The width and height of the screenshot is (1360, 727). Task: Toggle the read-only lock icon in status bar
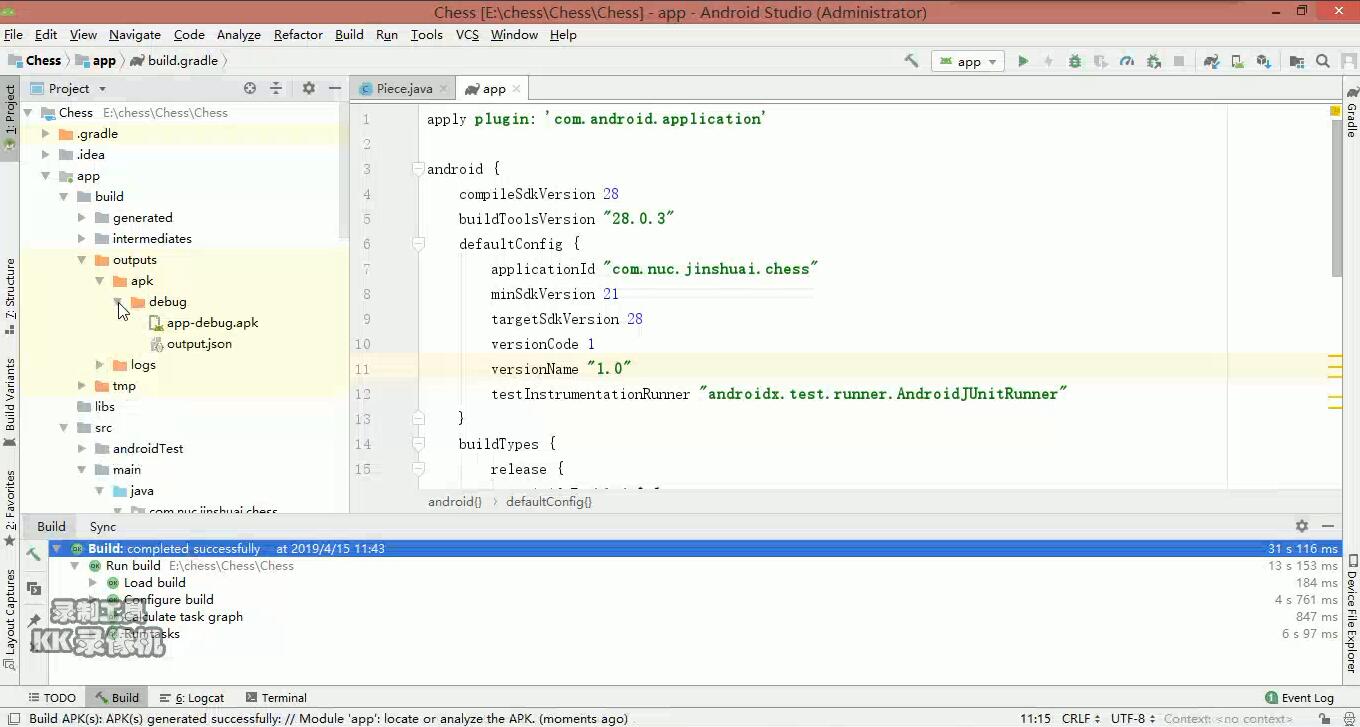(1324, 718)
